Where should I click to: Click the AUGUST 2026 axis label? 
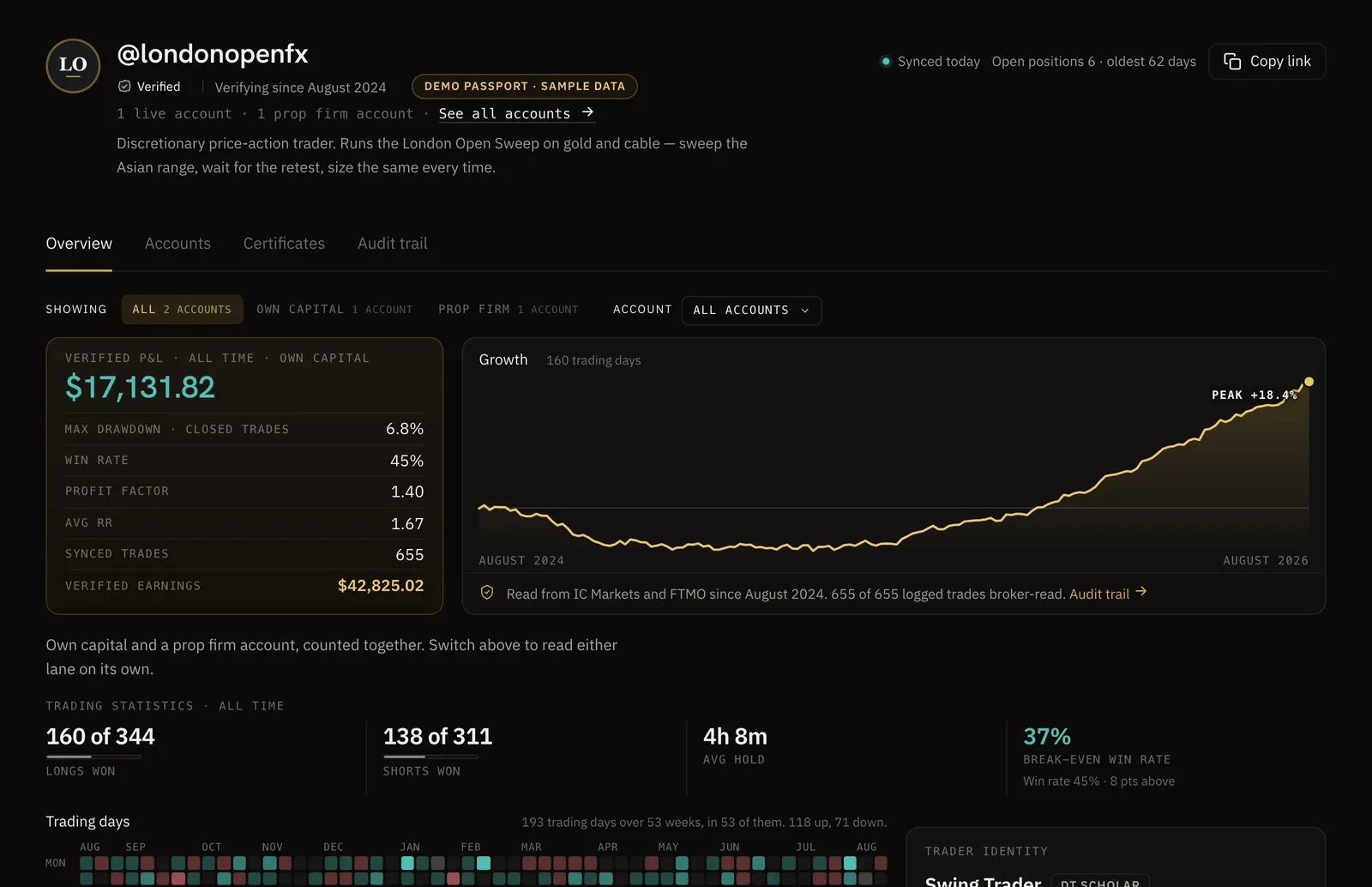1266,561
